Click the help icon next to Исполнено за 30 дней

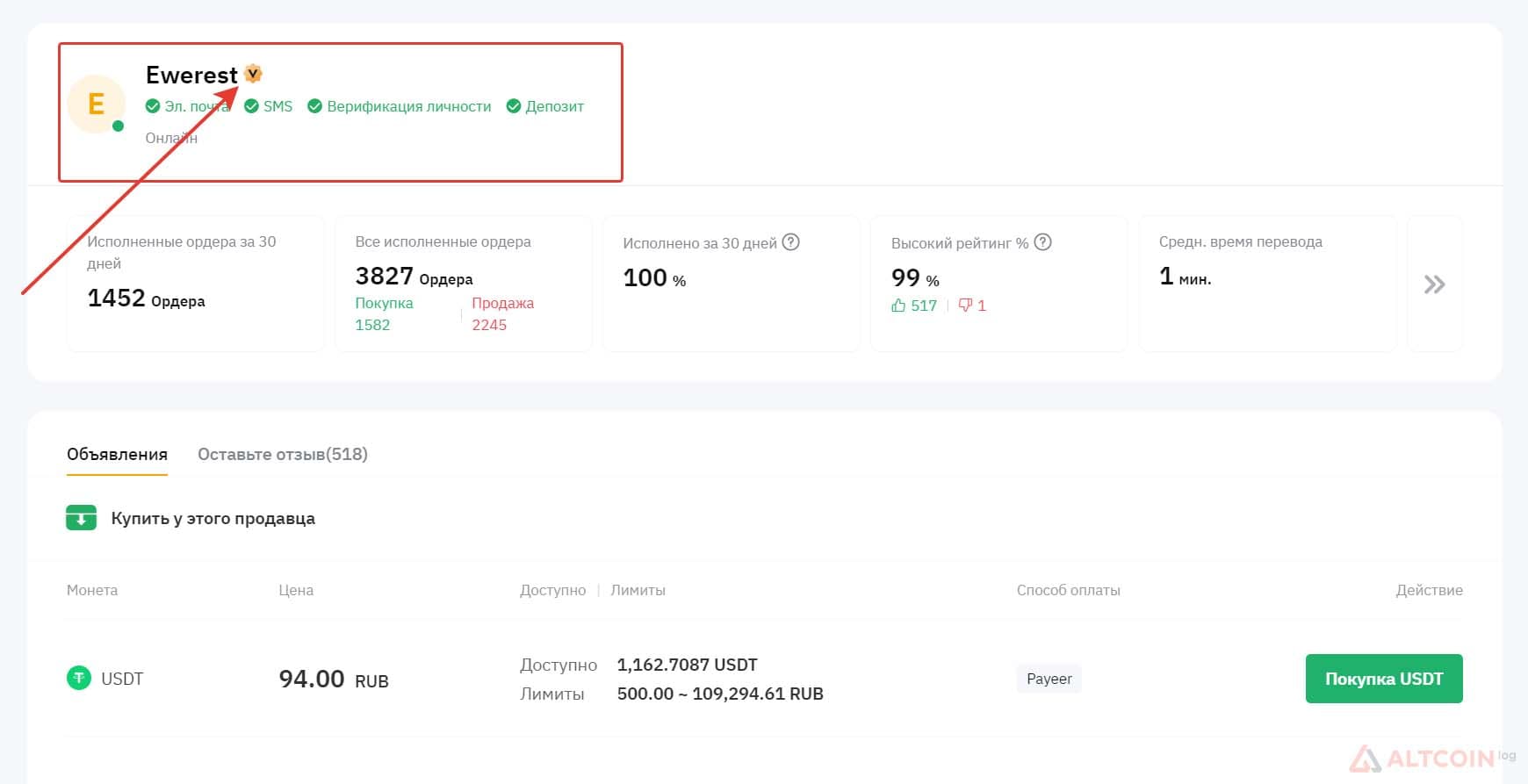(790, 242)
